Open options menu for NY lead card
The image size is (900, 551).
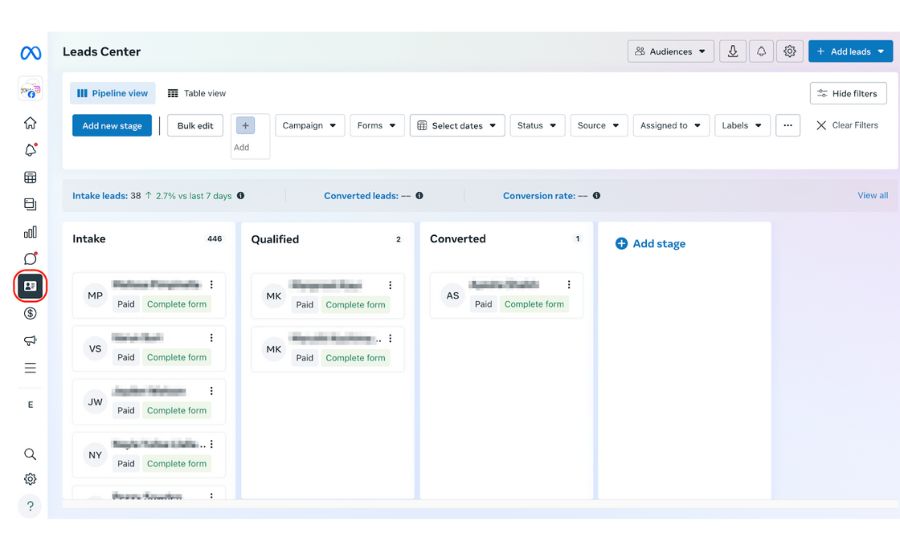pos(211,444)
